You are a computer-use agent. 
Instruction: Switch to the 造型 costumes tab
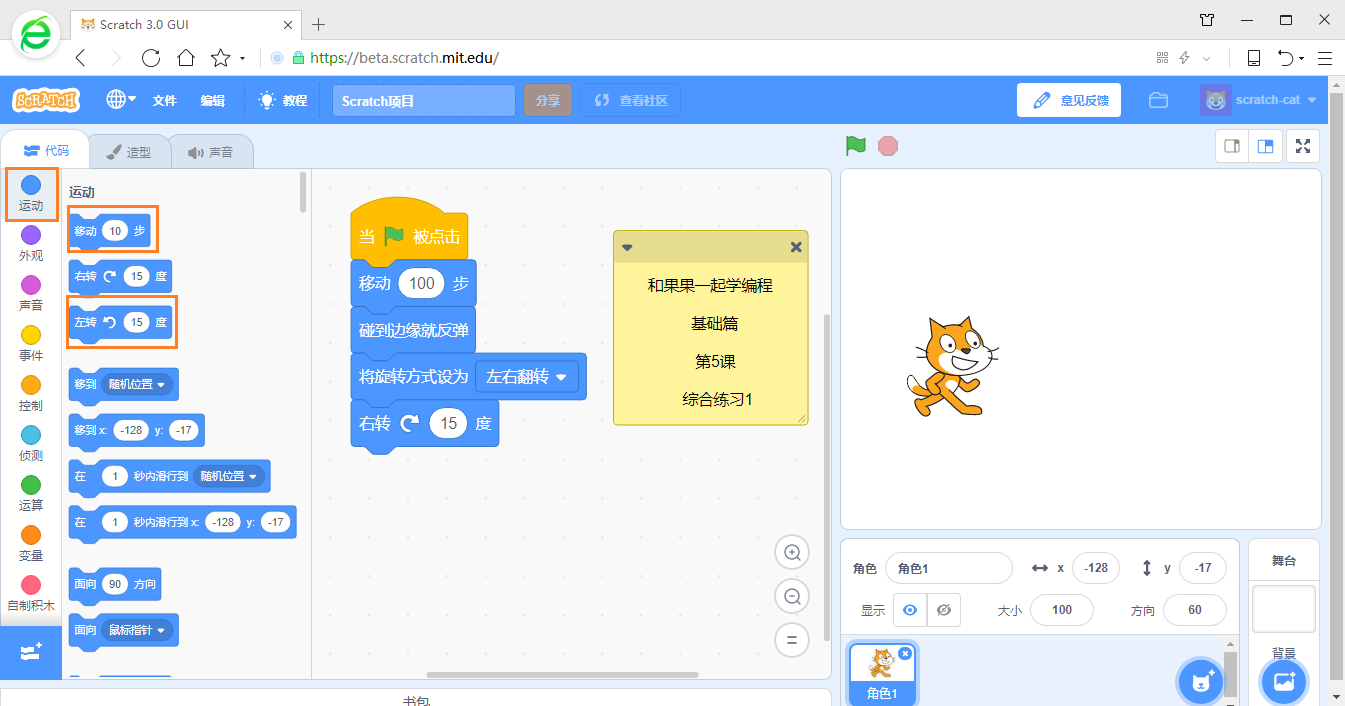click(128, 152)
